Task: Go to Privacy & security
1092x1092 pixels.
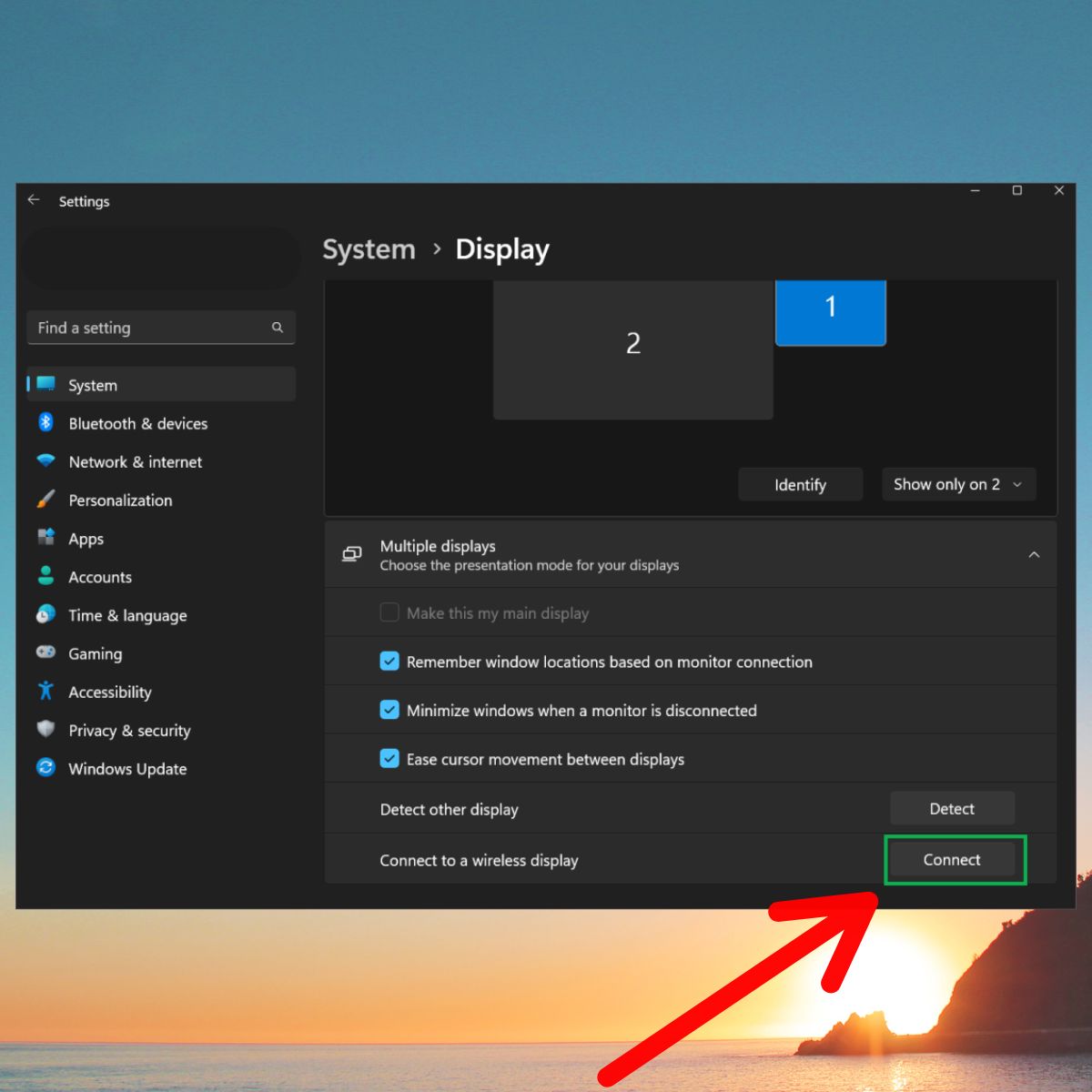Action: click(x=161, y=731)
